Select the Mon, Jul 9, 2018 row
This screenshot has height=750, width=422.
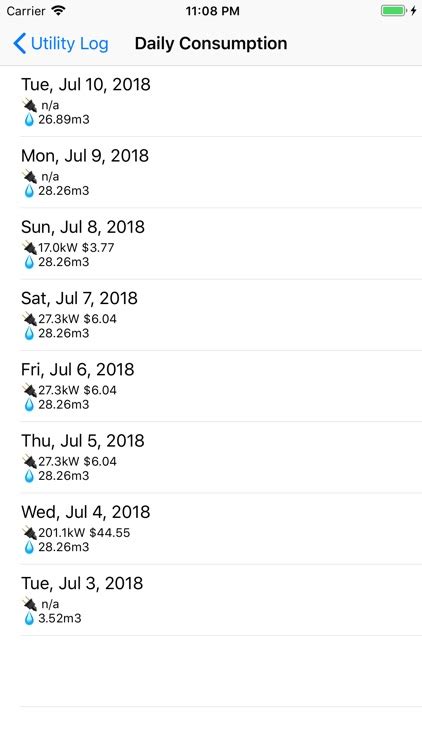(x=211, y=172)
